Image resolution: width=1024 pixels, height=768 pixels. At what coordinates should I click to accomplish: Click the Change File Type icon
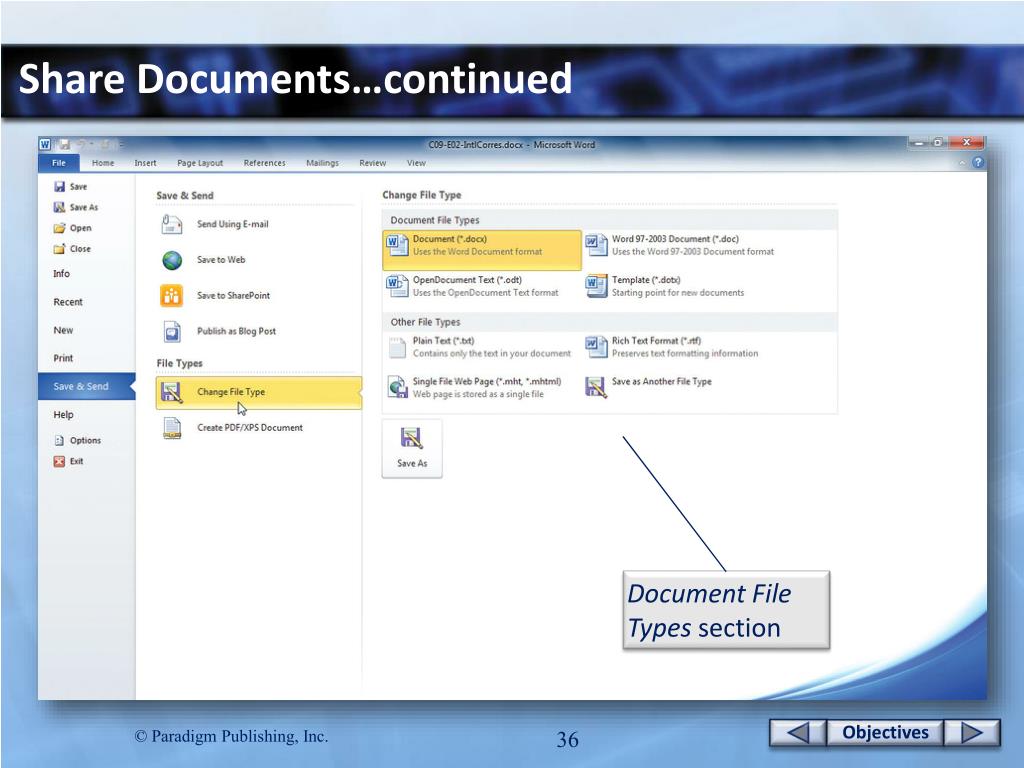tap(172, 392)
